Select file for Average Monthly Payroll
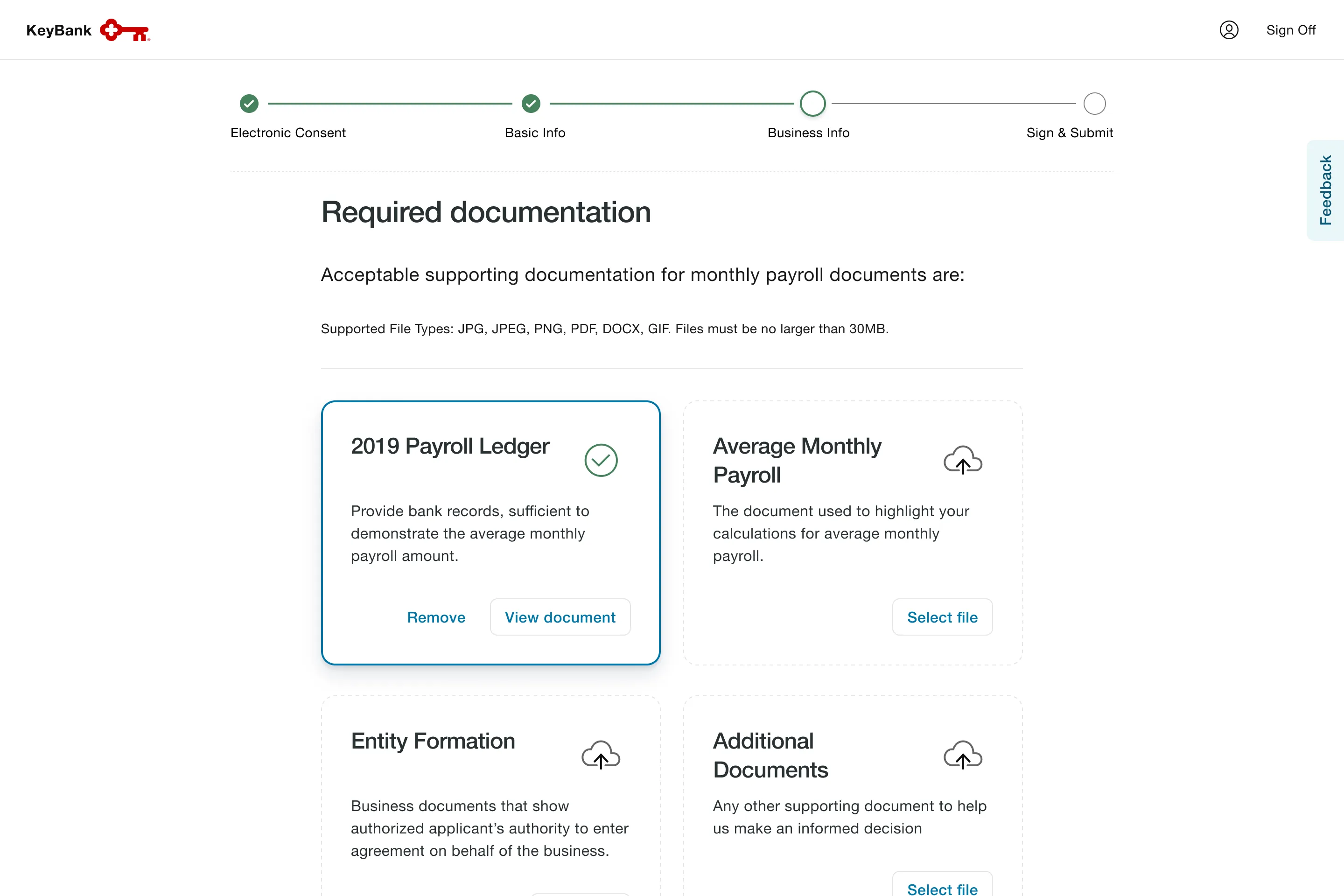Screen dimensions: 1344x896 tap(942, 617)
